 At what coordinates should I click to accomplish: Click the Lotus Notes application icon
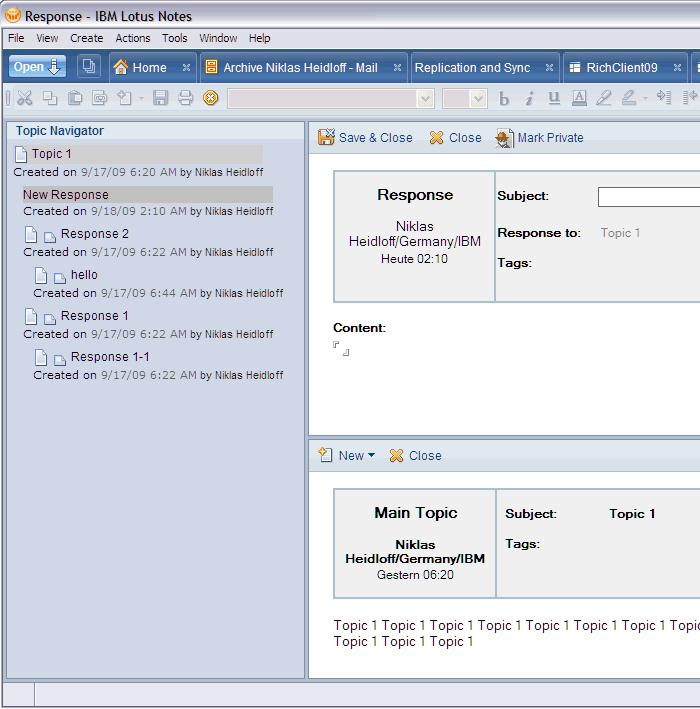[12, 15]
